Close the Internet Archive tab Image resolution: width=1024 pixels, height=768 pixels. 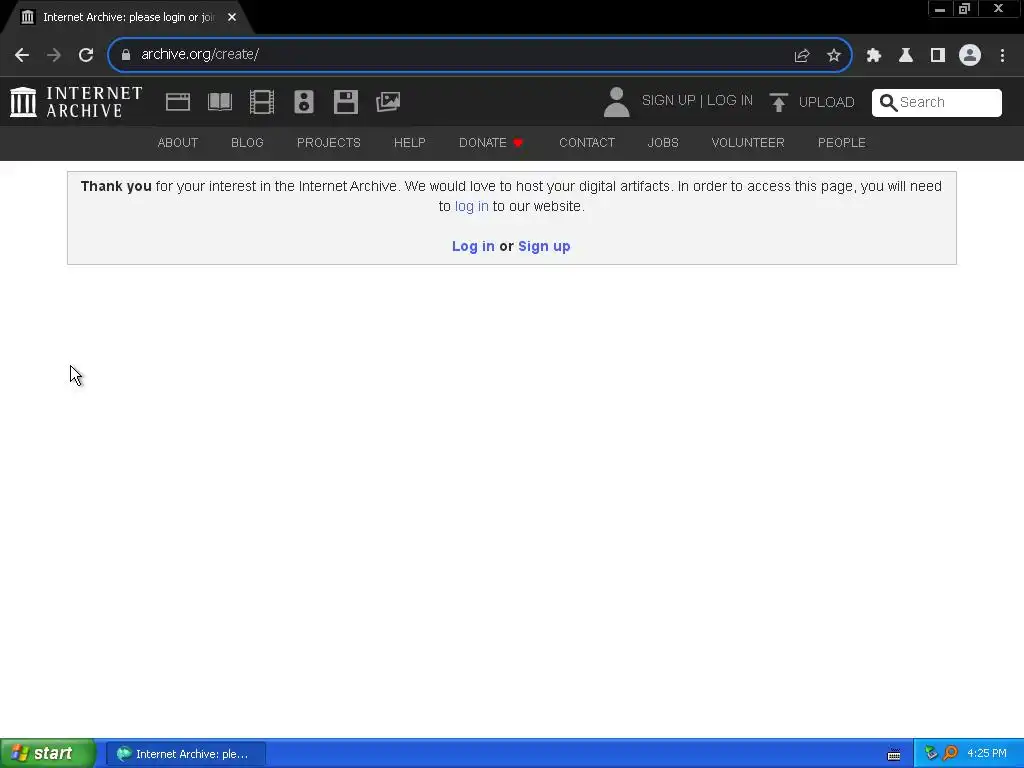point(232,17)
